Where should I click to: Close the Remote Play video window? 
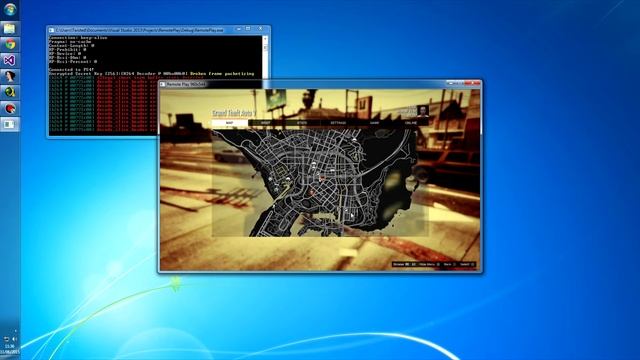473,83
